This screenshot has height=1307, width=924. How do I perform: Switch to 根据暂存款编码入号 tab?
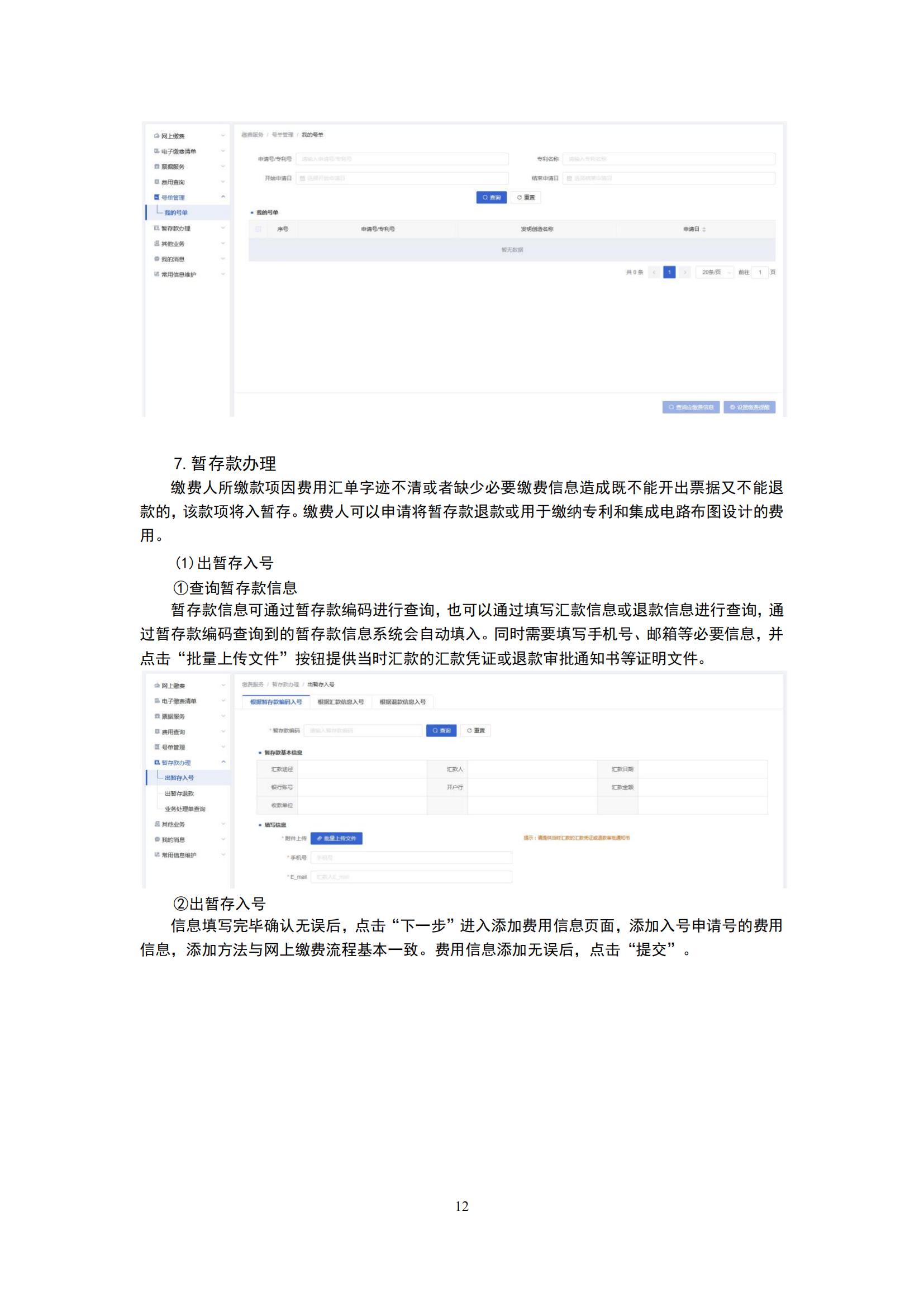click(276, 702)
